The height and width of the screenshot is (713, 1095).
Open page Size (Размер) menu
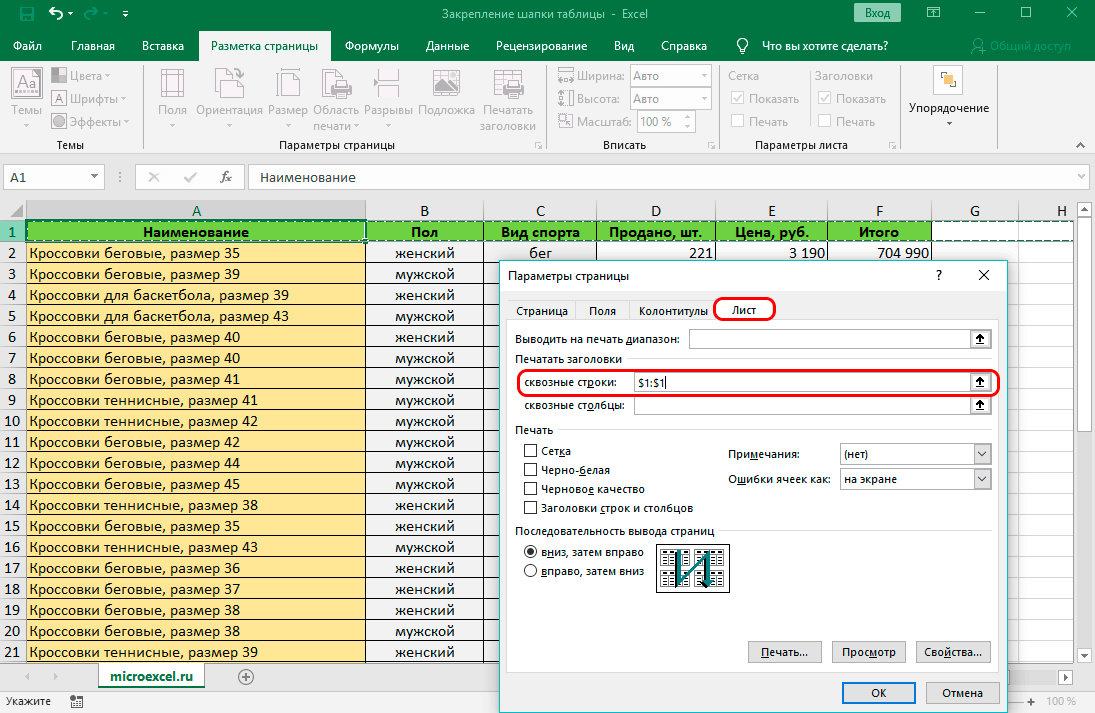(288, 98)
